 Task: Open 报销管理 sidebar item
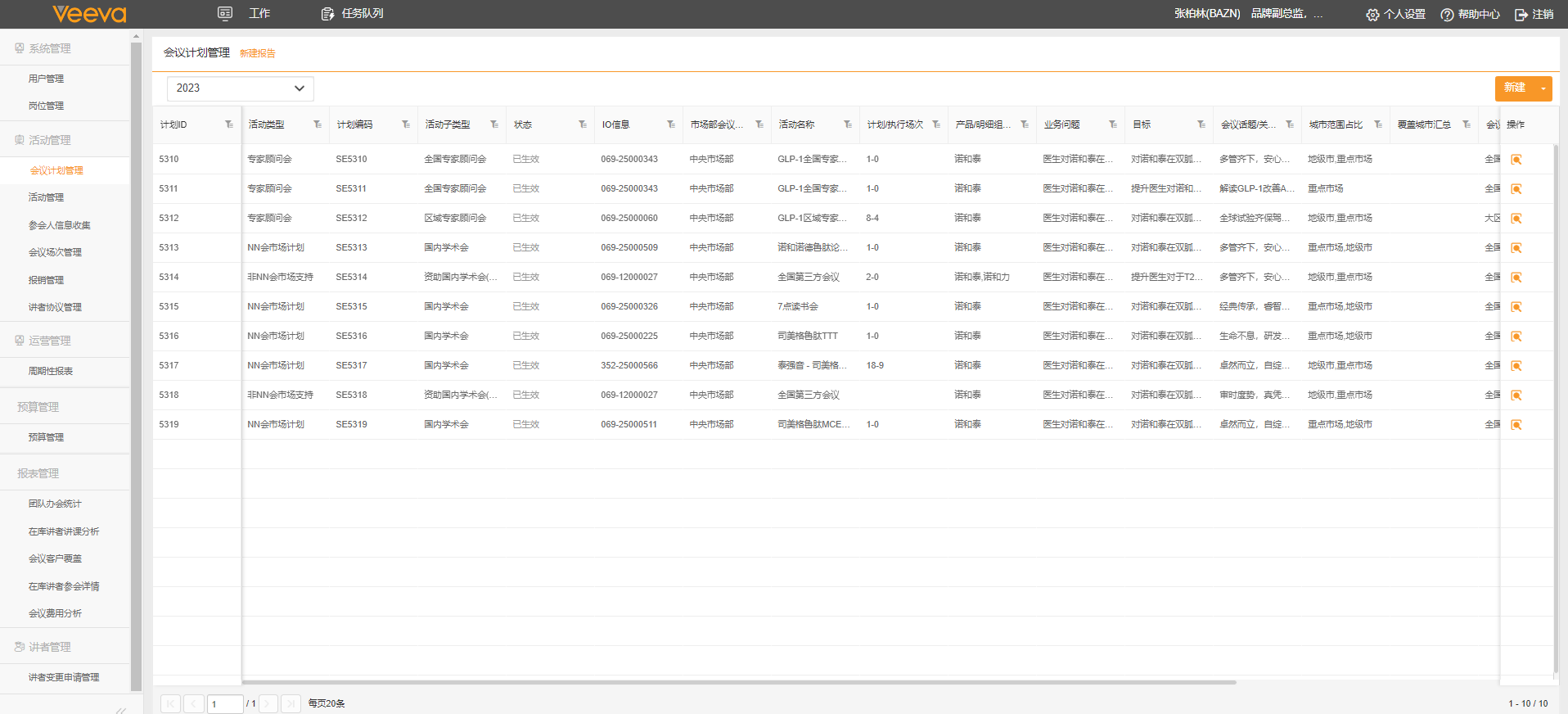point(46,280)
